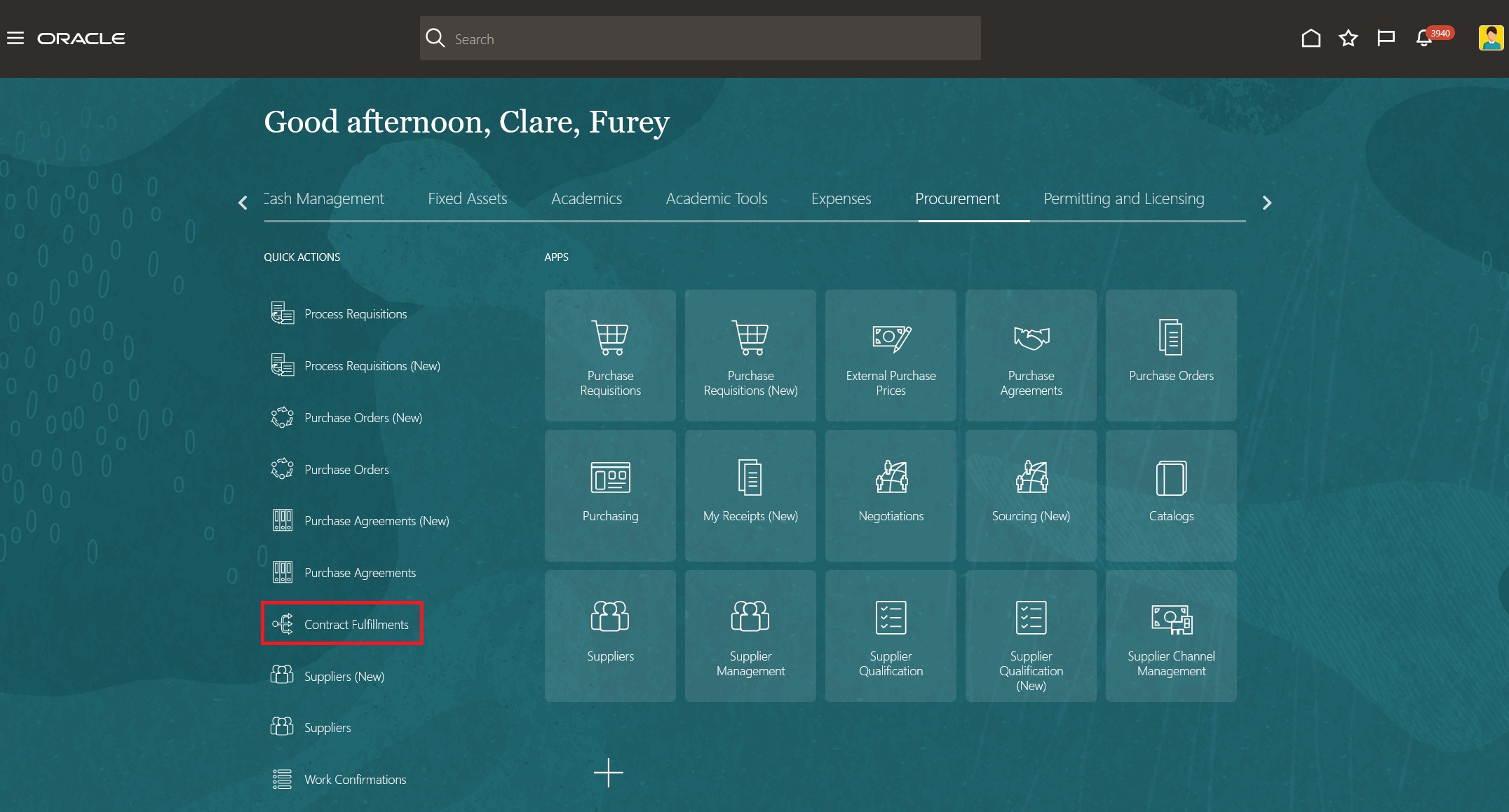Switch to the Expenses tab

click(x=841, y=198)
